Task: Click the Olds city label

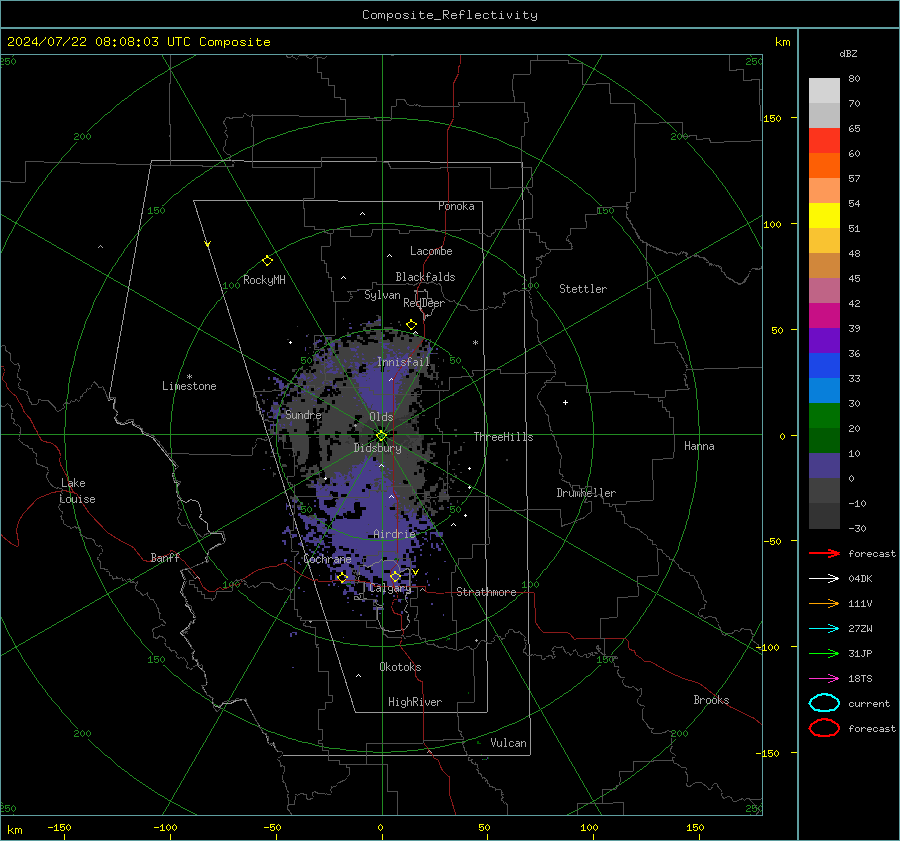Action: tap(382, 417)
